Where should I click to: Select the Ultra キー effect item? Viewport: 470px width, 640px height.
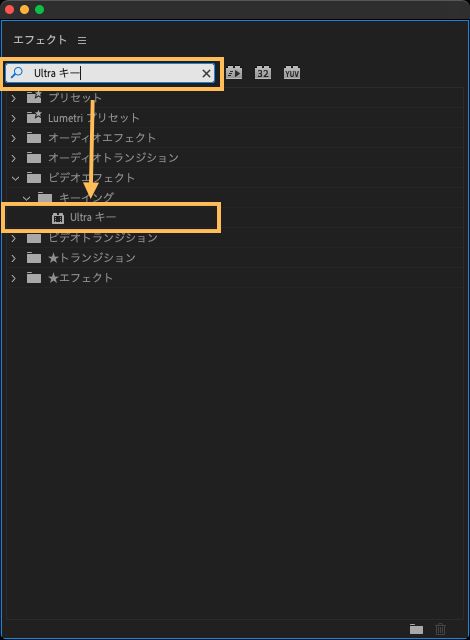pos(111,218)
